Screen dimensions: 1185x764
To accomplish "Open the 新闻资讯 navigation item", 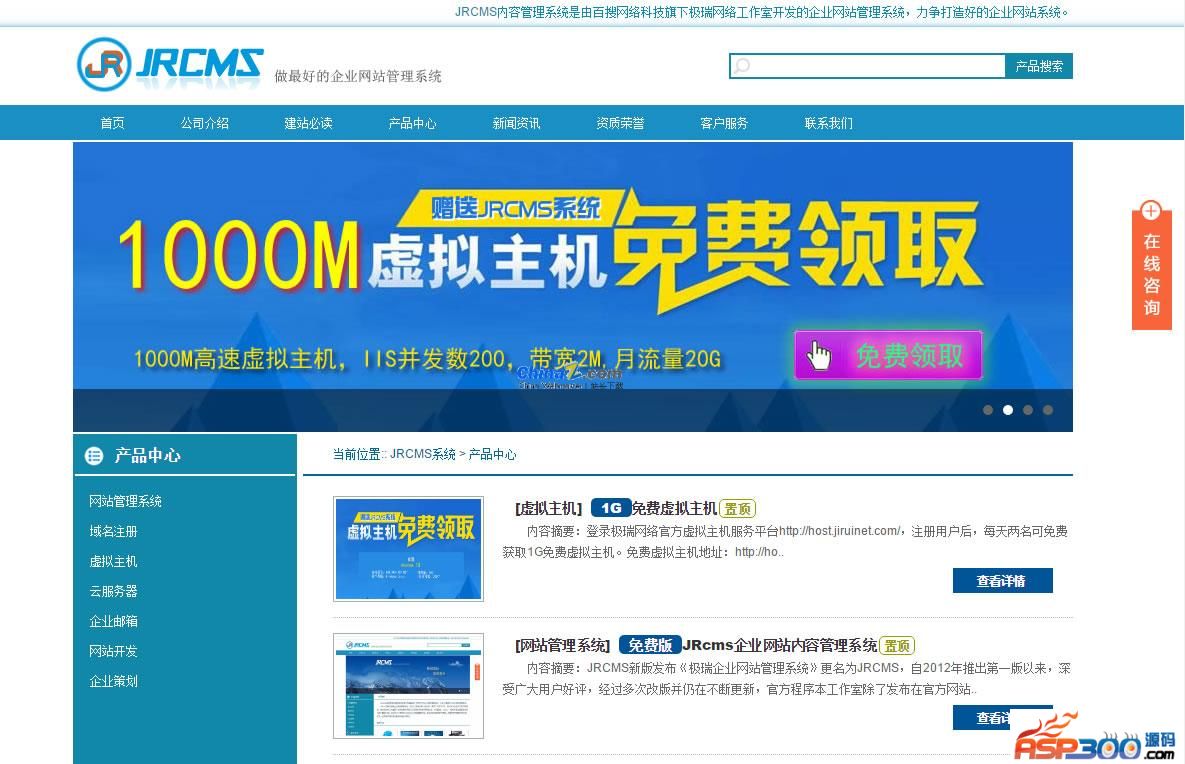I will 516,123.
